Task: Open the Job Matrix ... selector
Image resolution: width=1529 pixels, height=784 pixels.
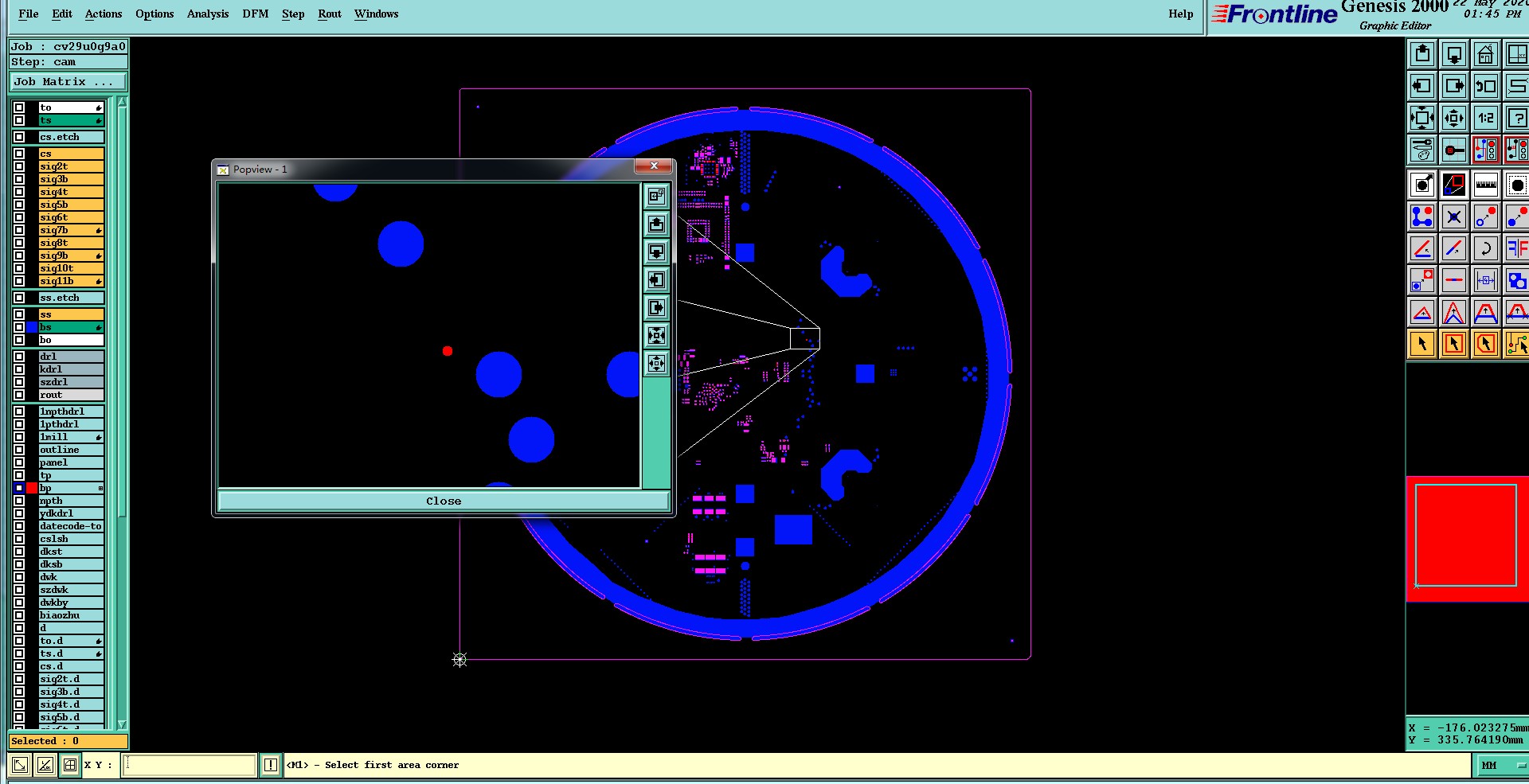Action: (68, 81)
